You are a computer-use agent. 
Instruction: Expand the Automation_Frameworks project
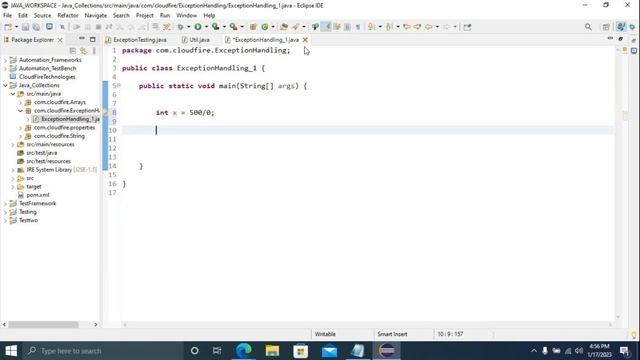(x=5, y=60)
